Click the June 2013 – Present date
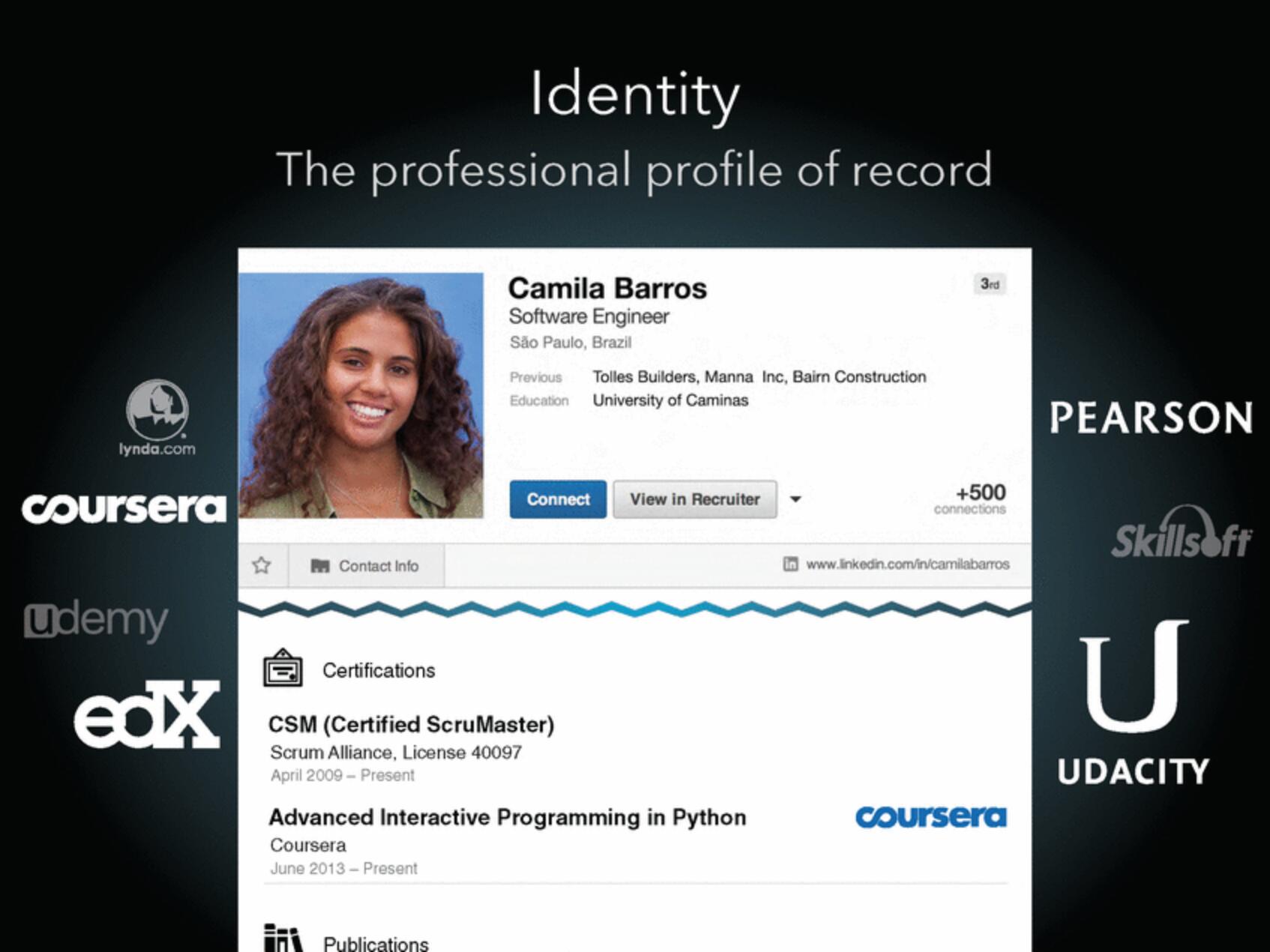The width and height of the screenshot is (1270, 952). [x=343, y=869]
